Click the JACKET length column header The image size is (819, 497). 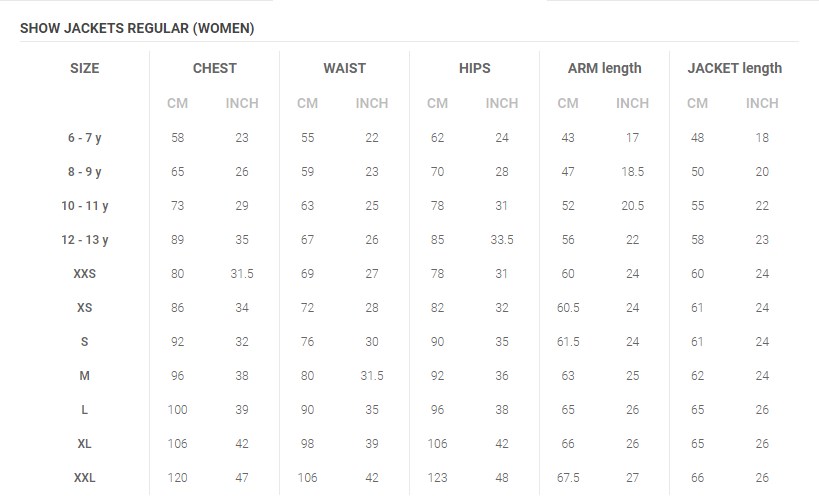coord(734,68)
